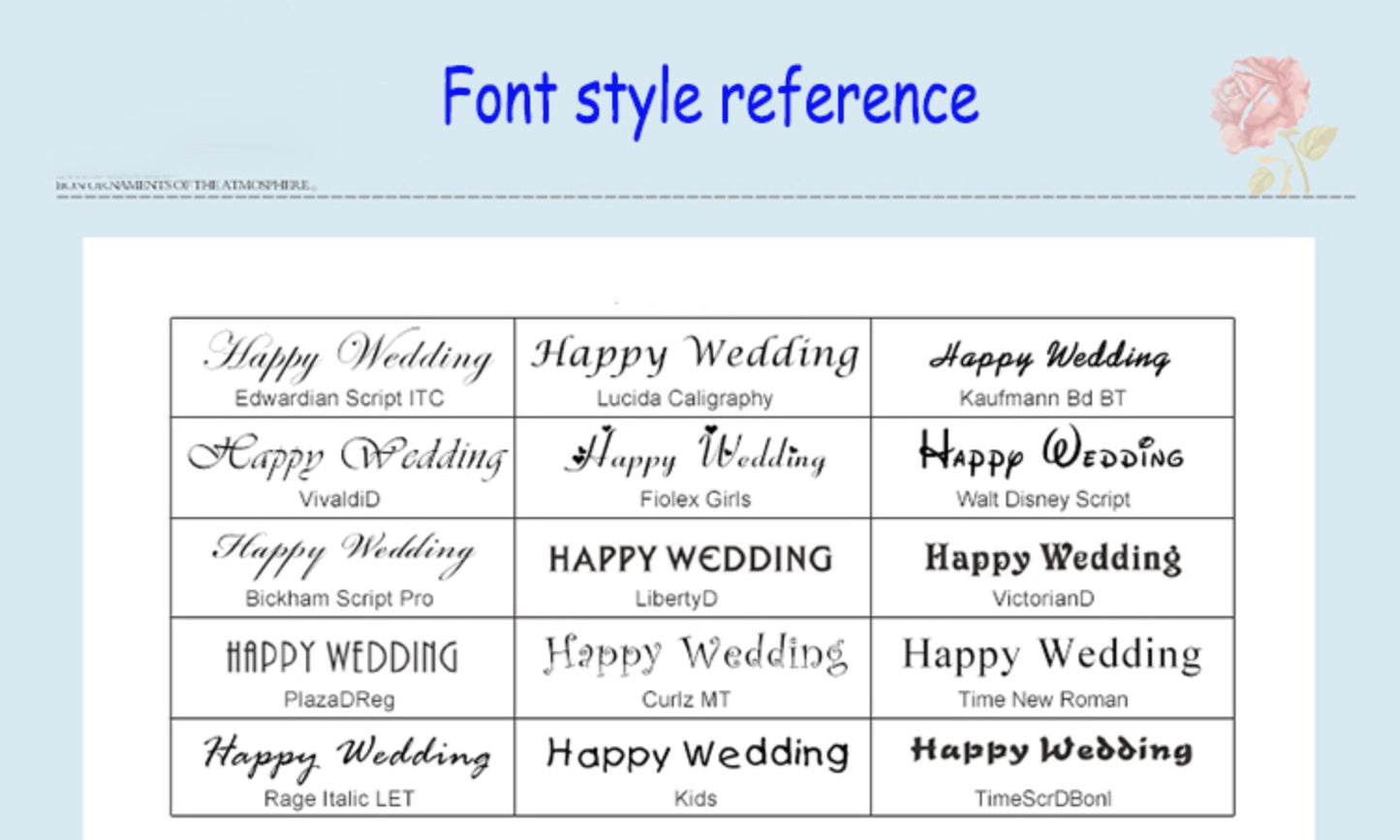Click the Bickham Script Pro sample
The height and width of the screenshot is (840, 1400).
coord(343,554)
